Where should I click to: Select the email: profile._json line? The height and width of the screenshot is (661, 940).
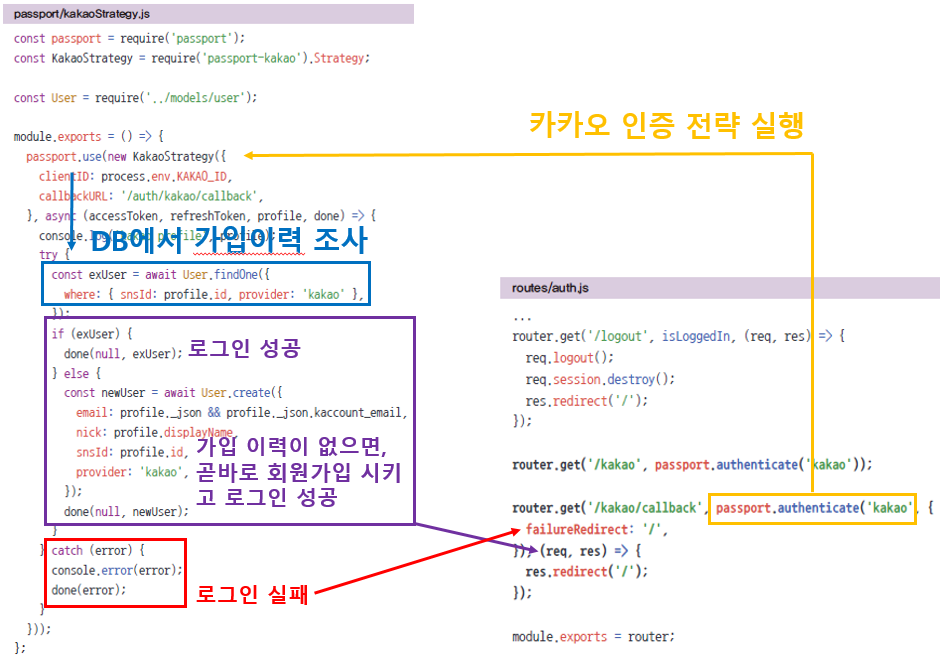[242, 412]
